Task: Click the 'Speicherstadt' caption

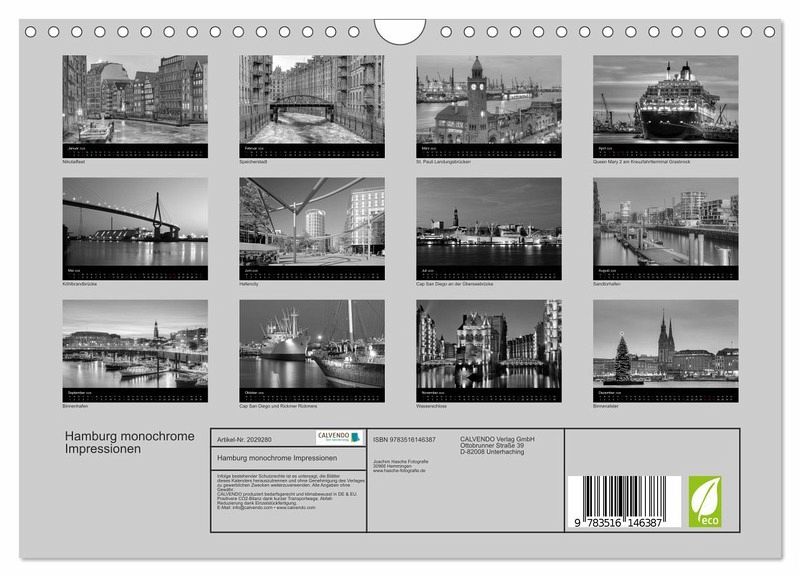Action: (x=253, y=162)
